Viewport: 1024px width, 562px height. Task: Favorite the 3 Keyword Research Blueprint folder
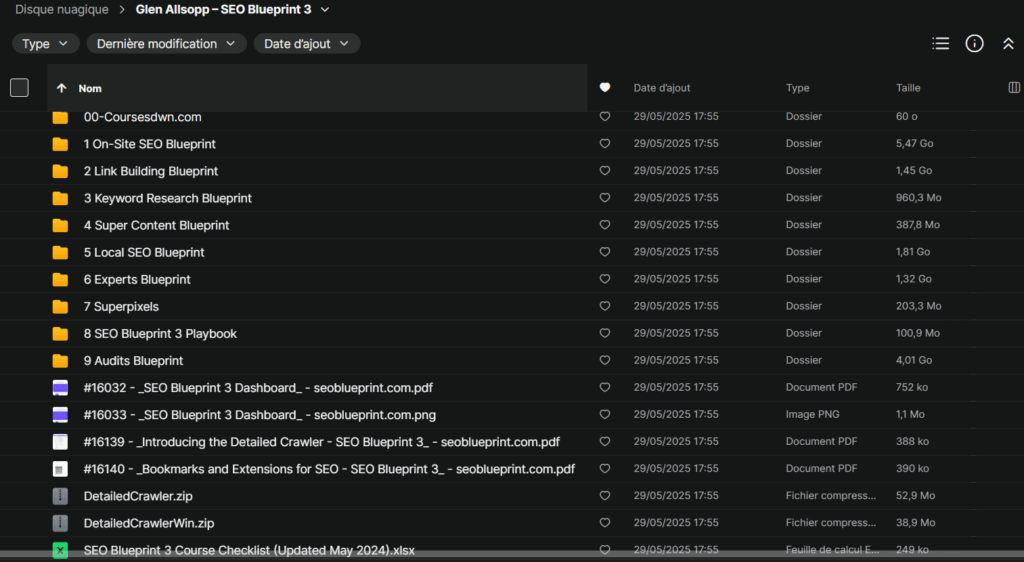click(605, 198)
